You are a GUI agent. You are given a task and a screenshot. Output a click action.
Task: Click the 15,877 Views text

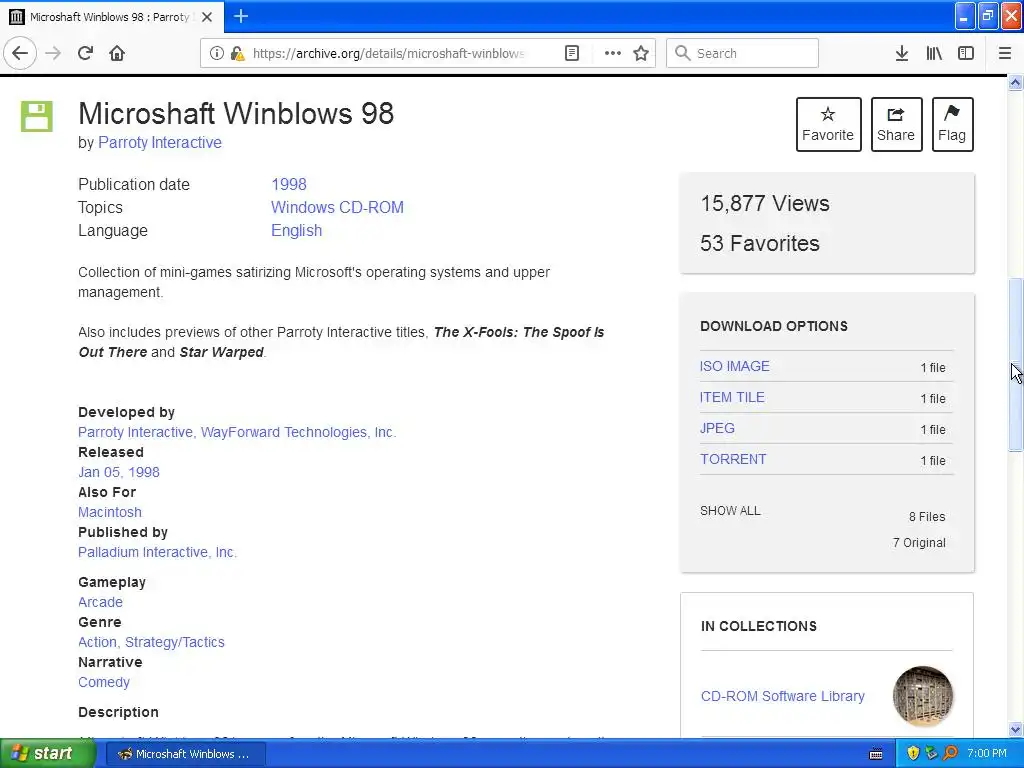tap(765, 204)
